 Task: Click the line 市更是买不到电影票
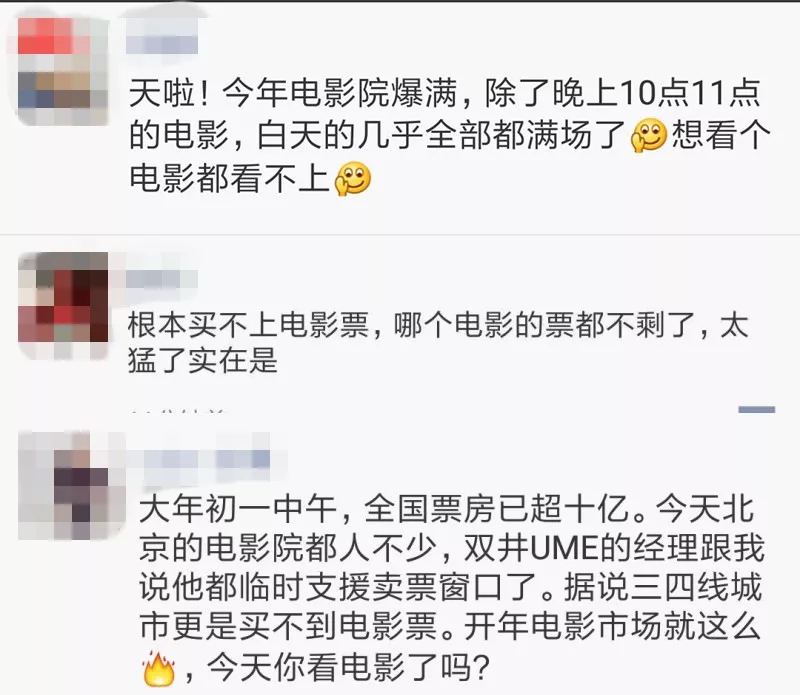point(296,626)
